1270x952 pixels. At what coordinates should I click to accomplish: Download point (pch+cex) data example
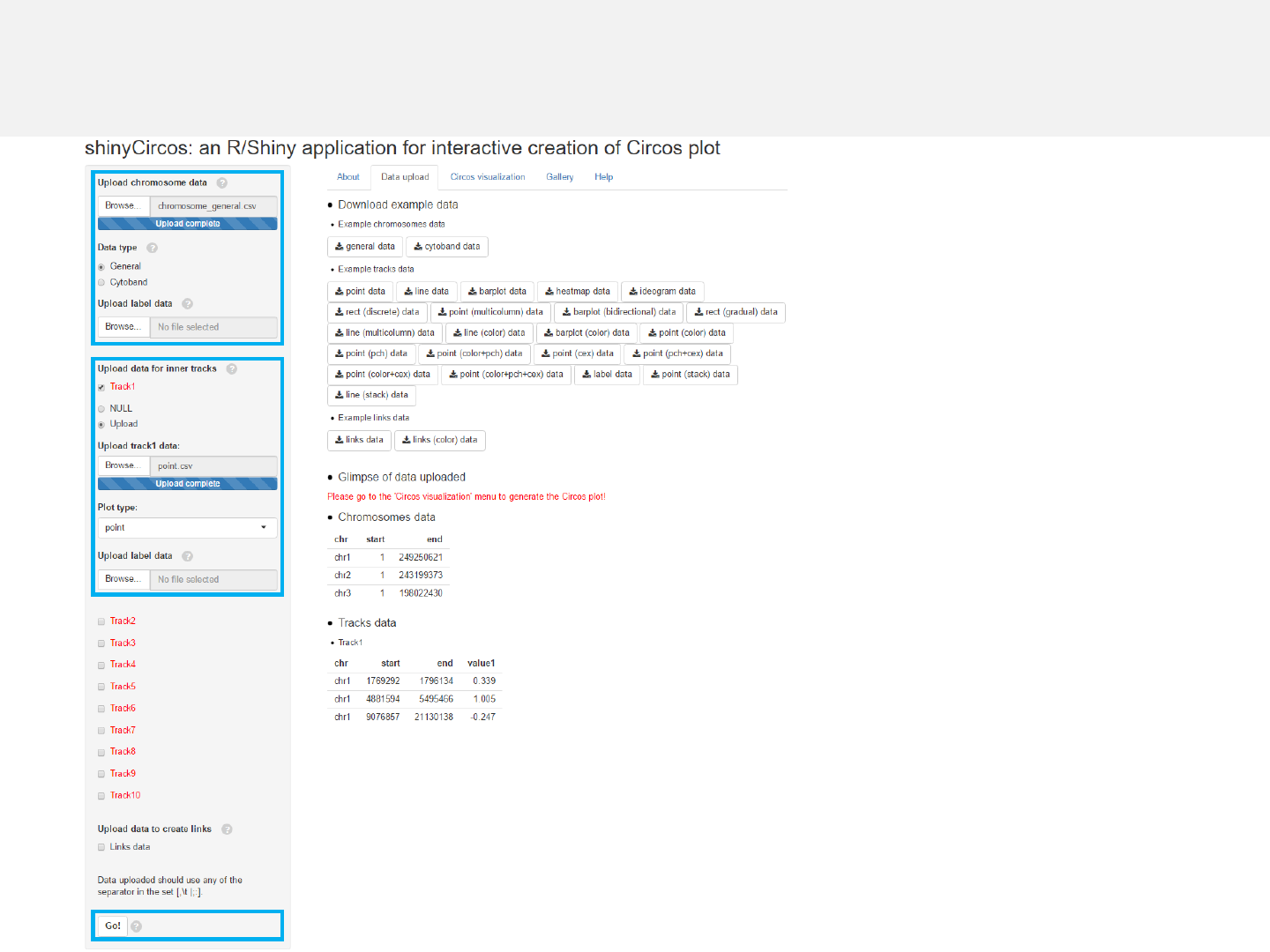677,353
